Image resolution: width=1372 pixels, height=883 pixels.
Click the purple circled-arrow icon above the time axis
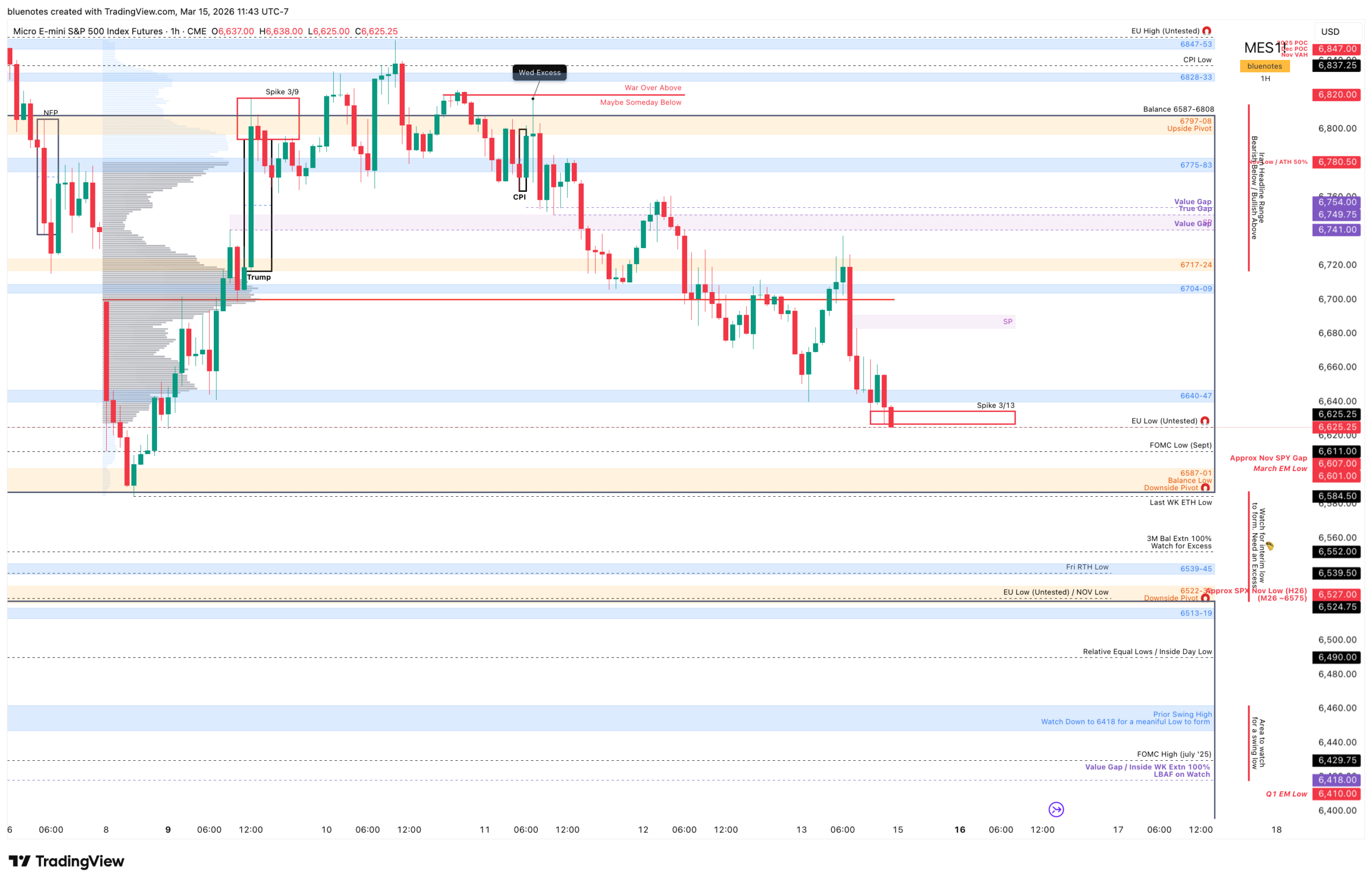point(1056,809)
